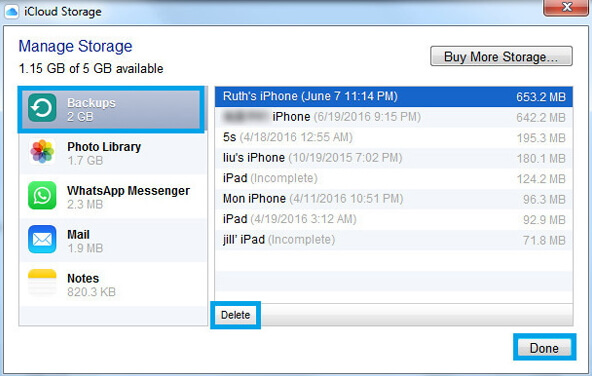592x376 pixels.
Task: Open the Photo Library 1.7 GB category
Action: coord(113,153)
